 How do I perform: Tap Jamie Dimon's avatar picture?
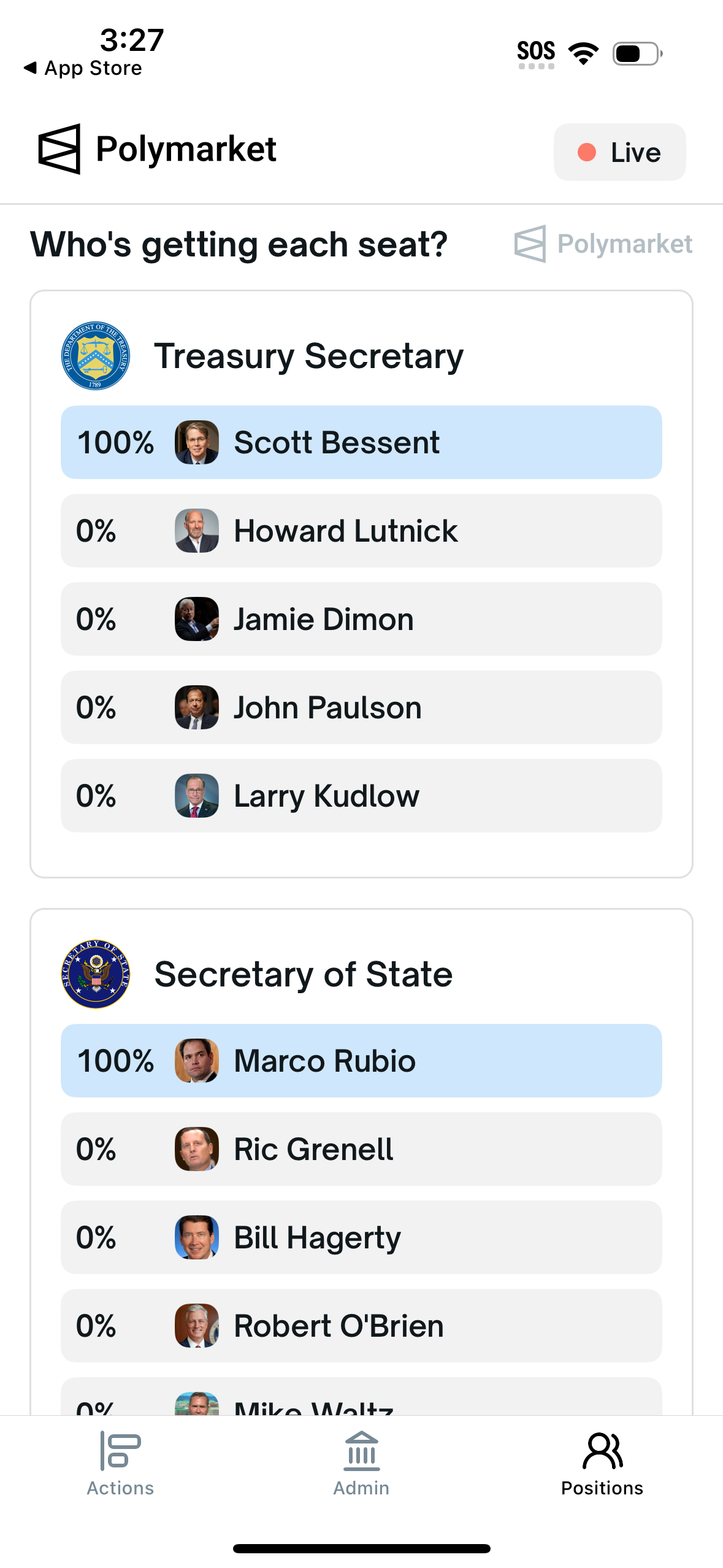coord(197,619)
